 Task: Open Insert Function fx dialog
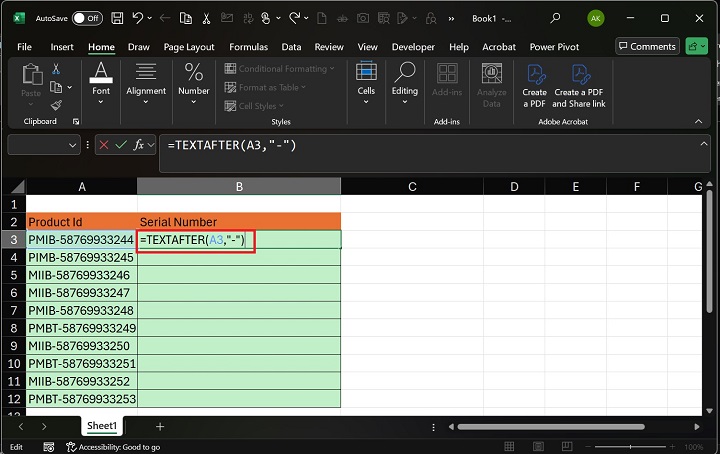pyautogui.click(x=140, y=145)
